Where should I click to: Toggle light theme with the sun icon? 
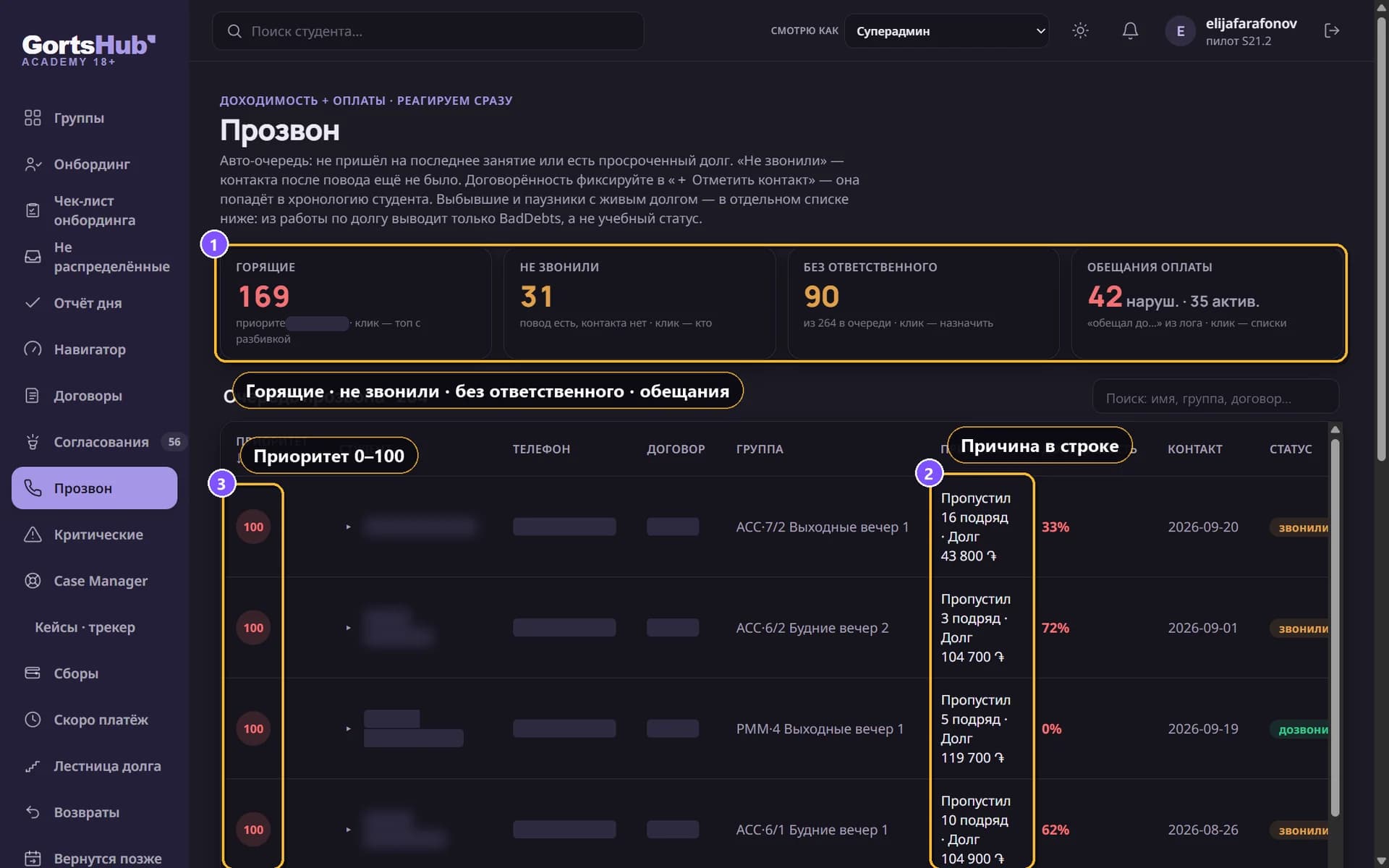(x=1080, y=30)
